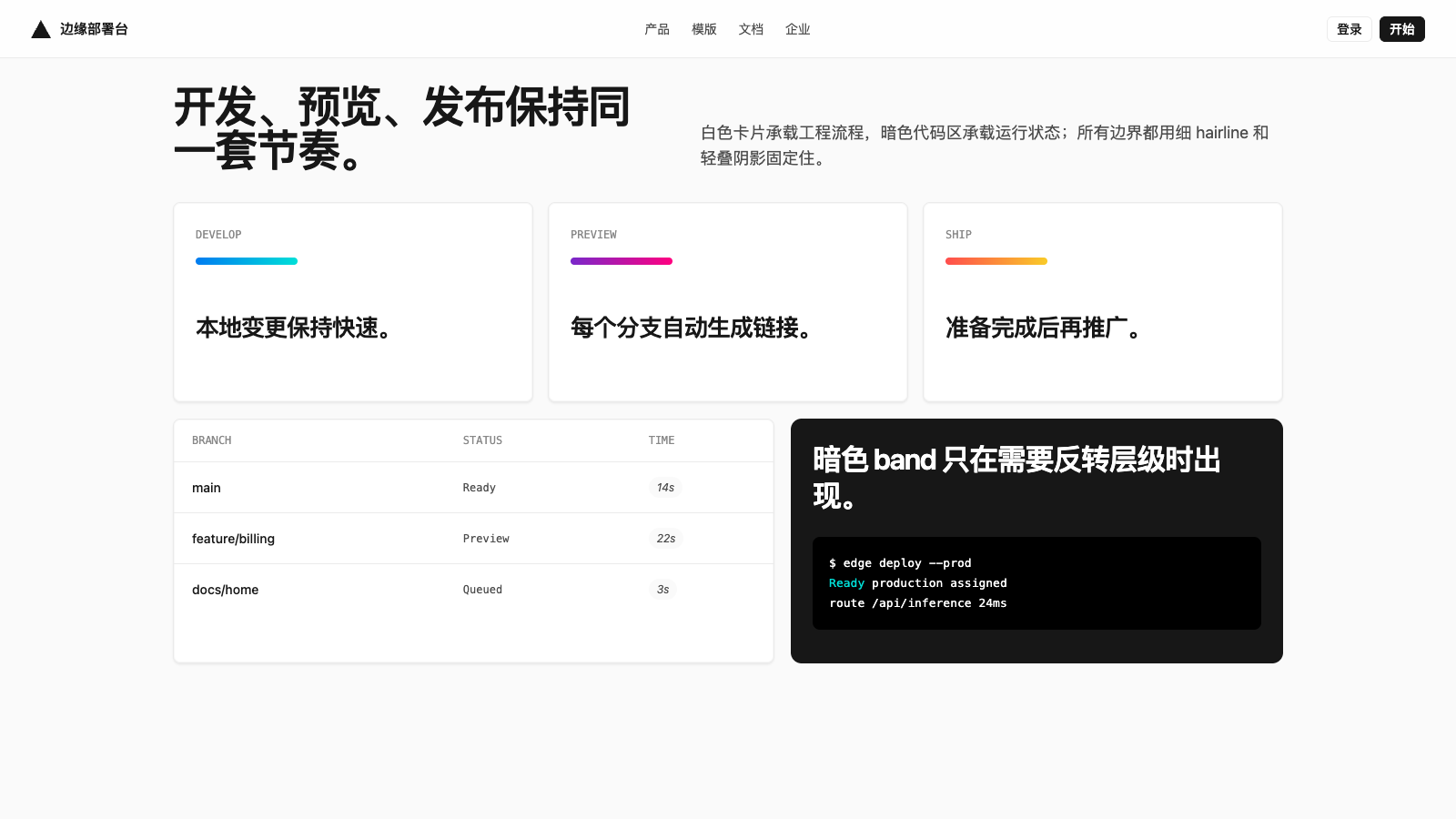Click the heading 准备完成后再推广。
The width and height of the screenshot is (1456, 819).
[1044, 328]
